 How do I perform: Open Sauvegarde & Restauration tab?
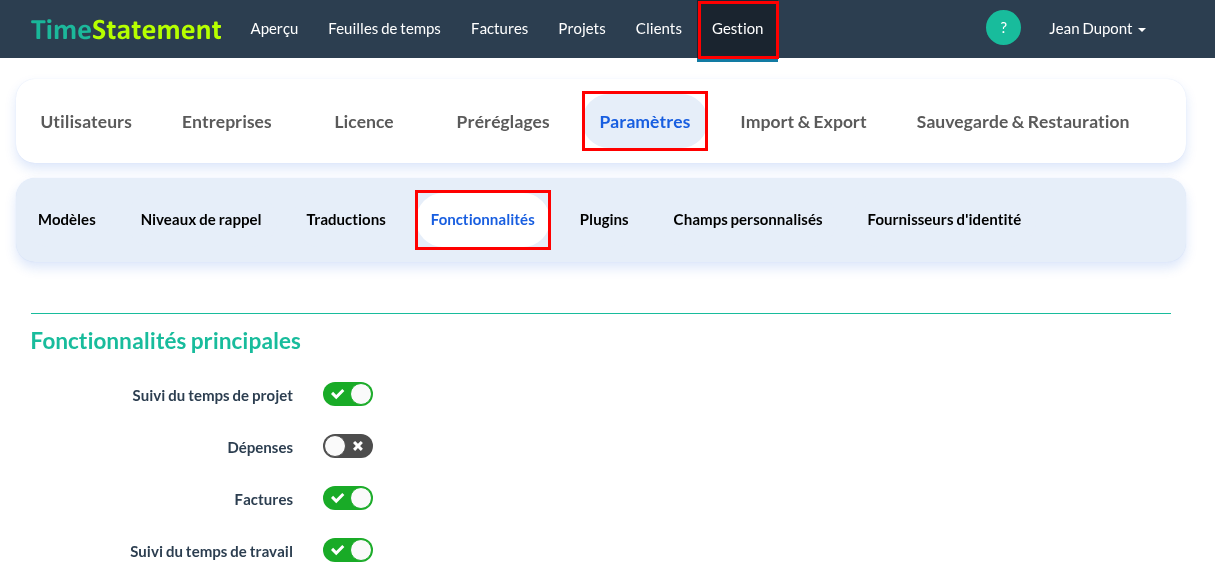(x=1023, y=122)
